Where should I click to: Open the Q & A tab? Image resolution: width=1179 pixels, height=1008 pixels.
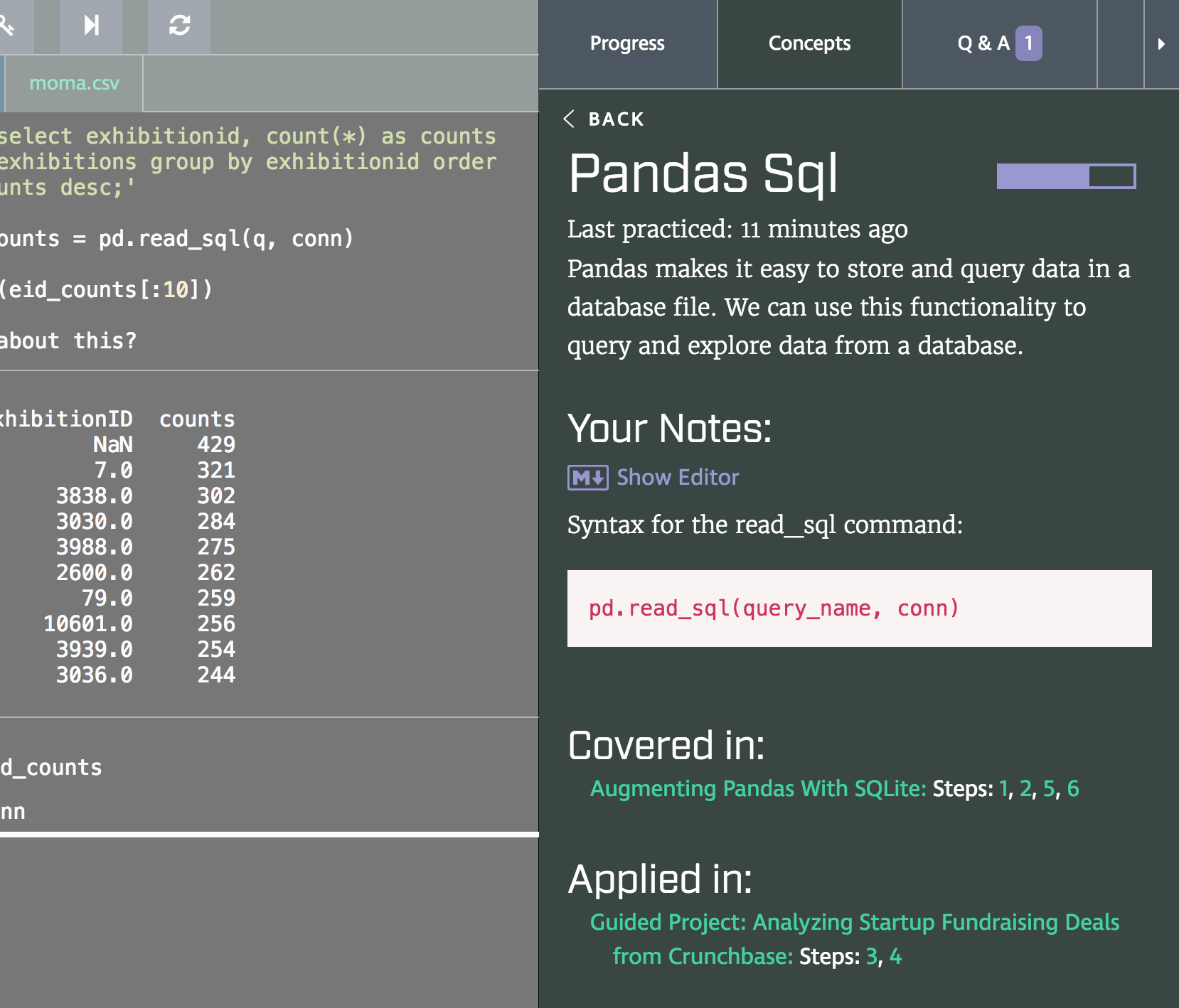(x=983, y=44)
